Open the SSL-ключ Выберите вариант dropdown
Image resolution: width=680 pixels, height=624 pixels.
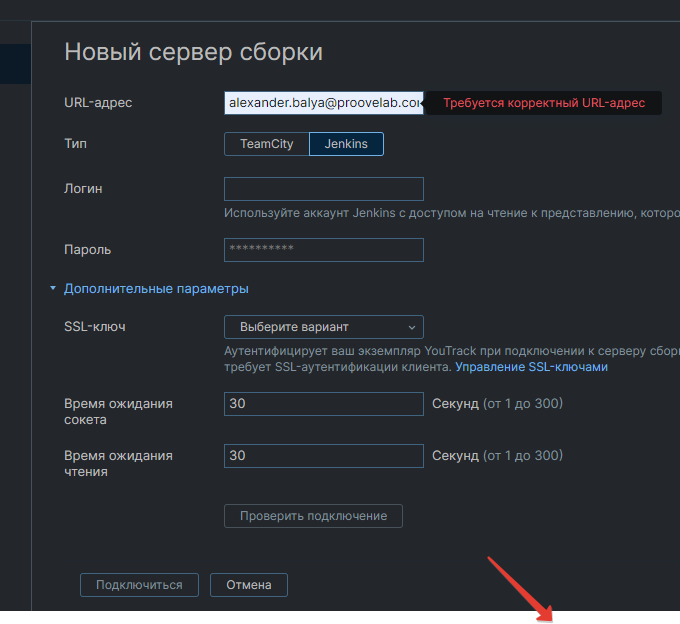[323, 327]
